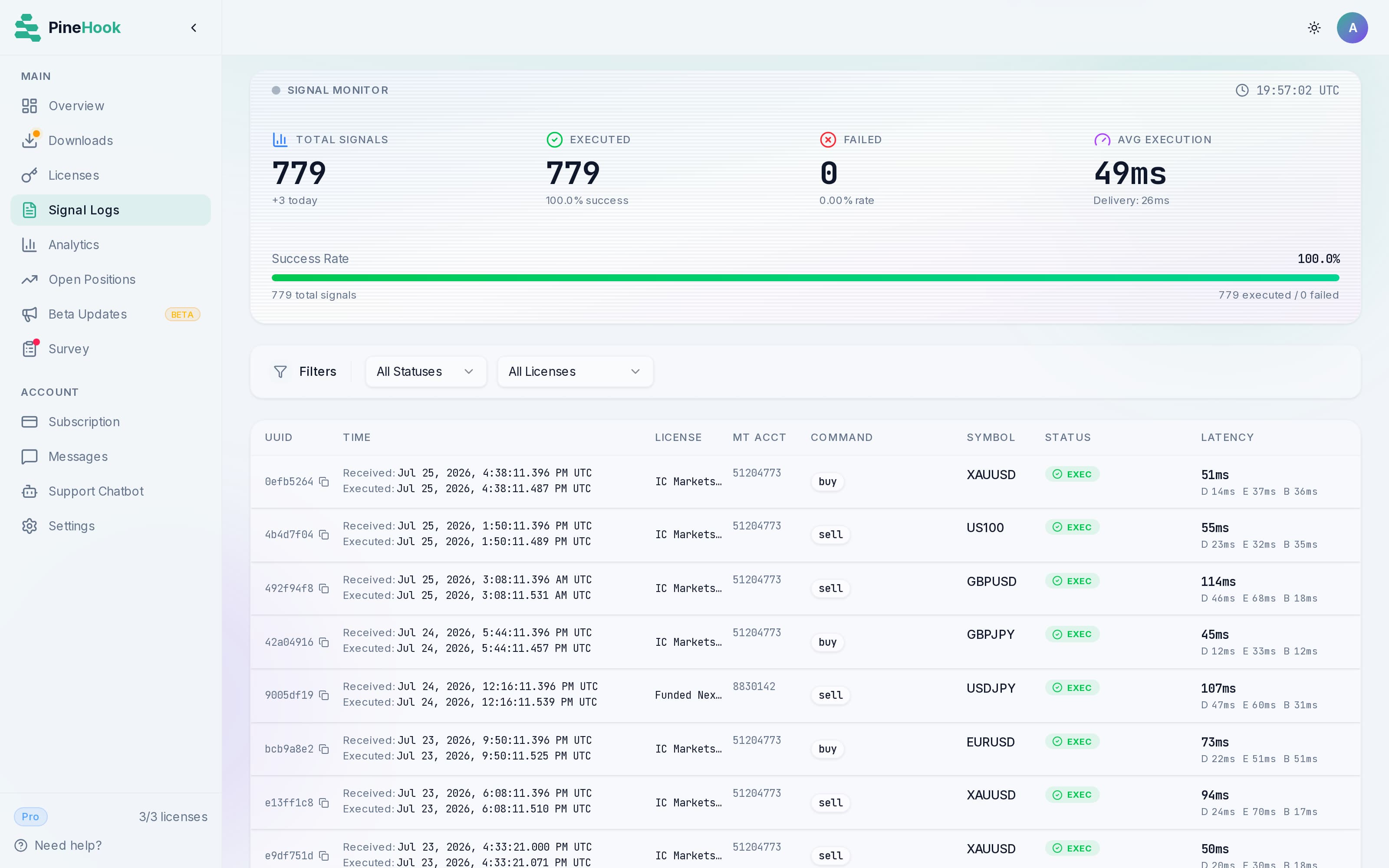The height and width of the screenshot is (868, 1389).
Task: Go to Subscription settings
Action: 110,422
